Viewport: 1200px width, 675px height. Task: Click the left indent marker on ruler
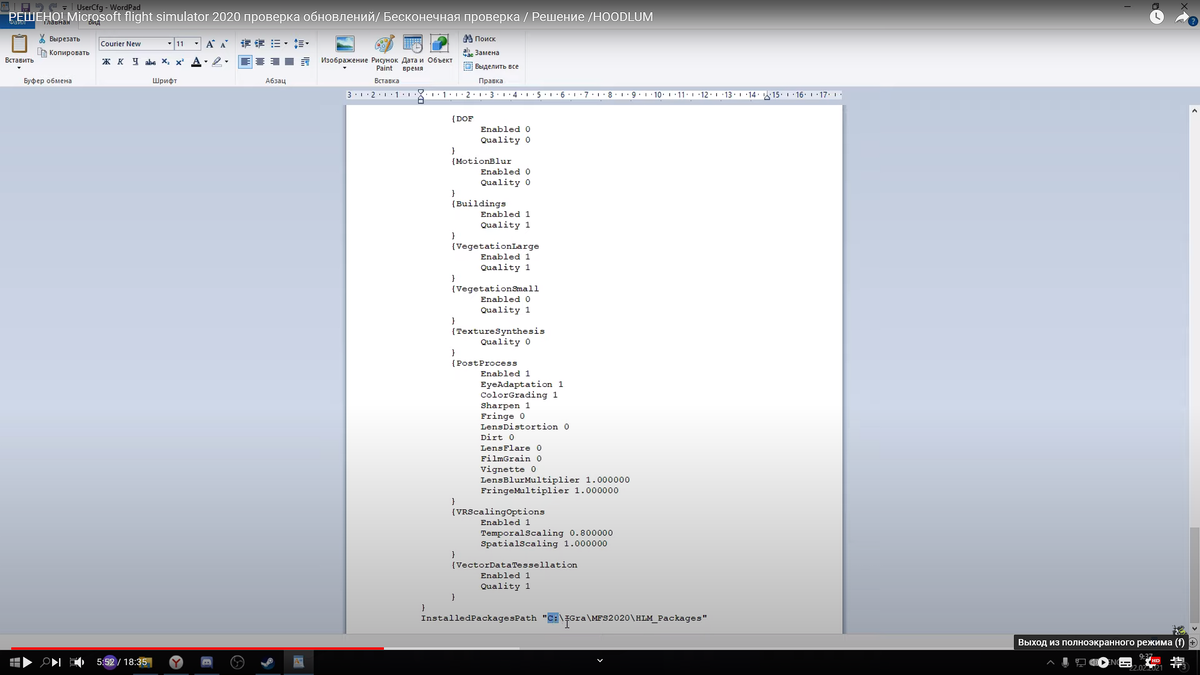[x=420, y=97]
